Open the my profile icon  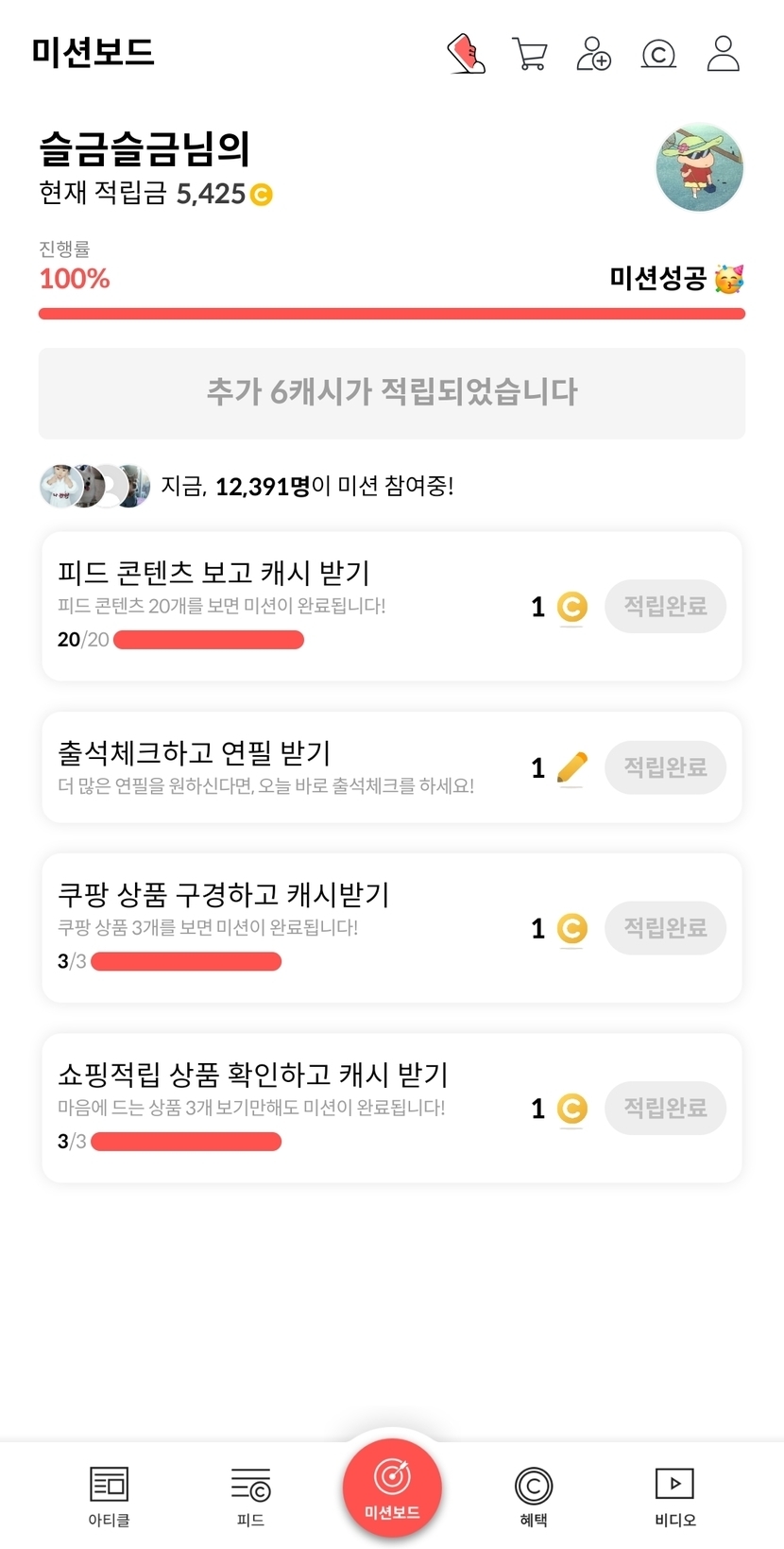click(x=724, y=54)
